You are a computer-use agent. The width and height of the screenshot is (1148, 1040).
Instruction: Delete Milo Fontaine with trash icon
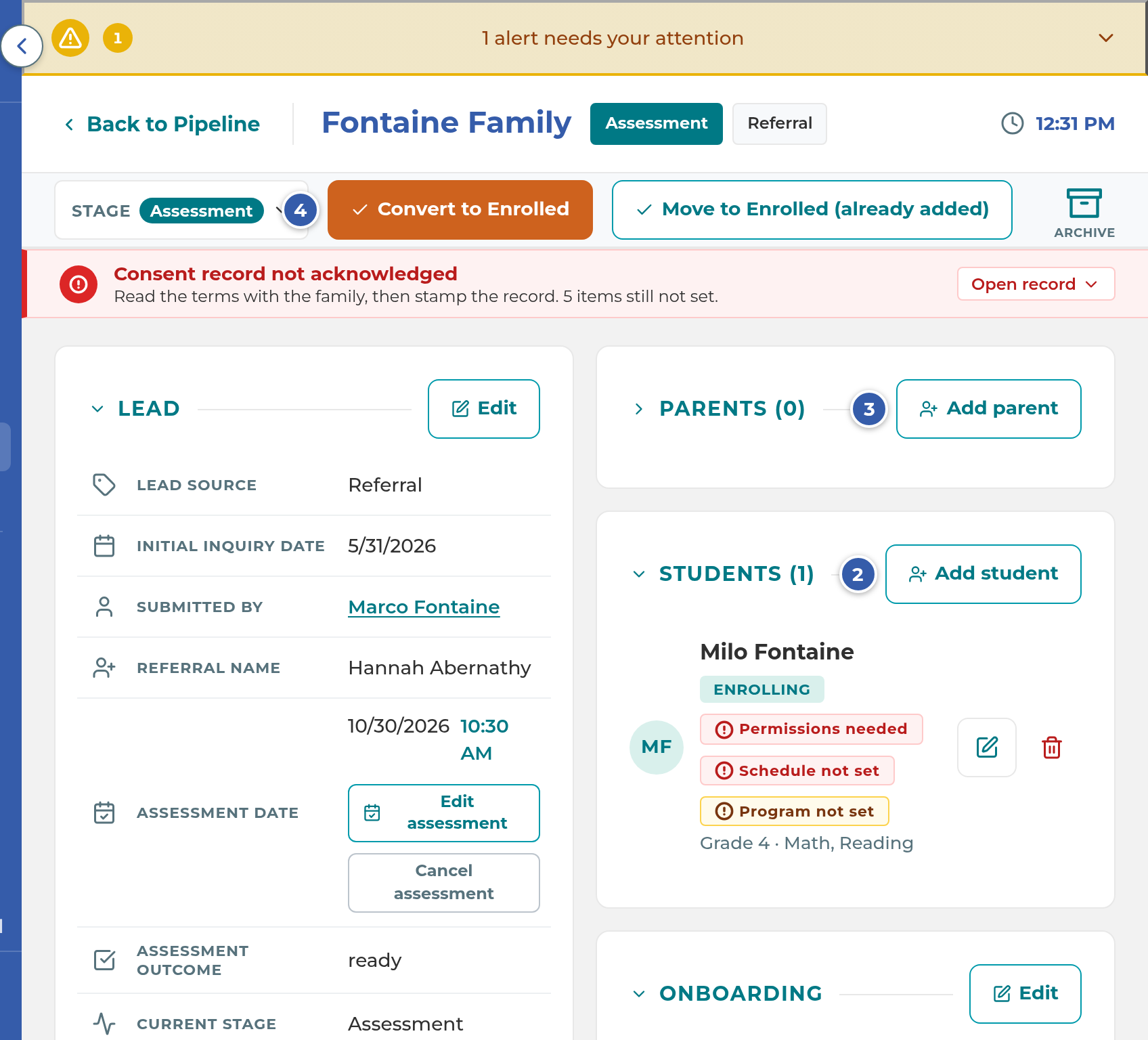1052,747
